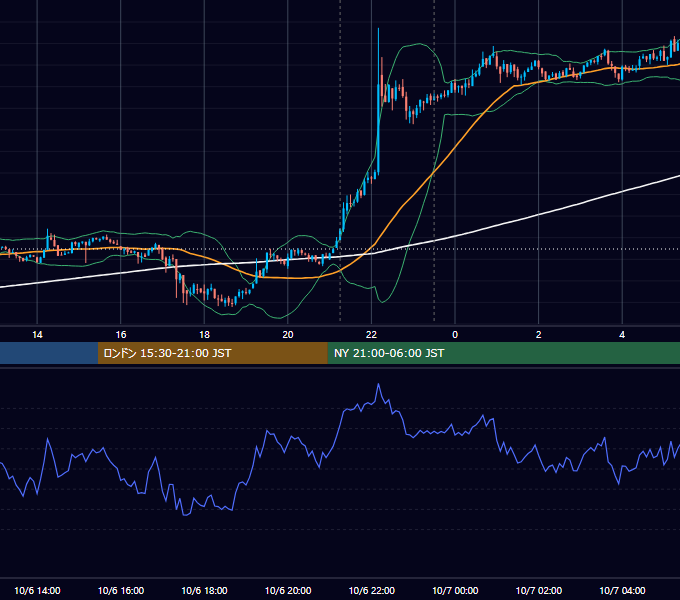Click the 10/7 04:00 date label

coord(622,590)
